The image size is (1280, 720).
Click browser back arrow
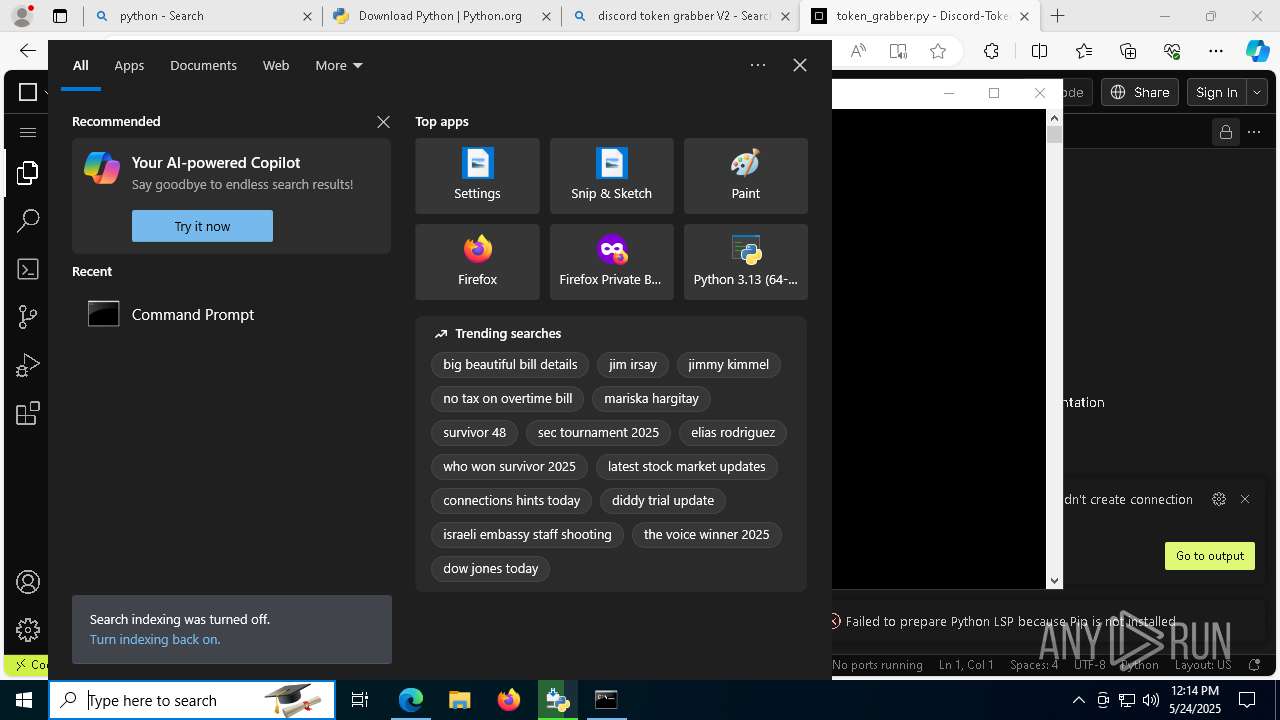coord(28,51)
